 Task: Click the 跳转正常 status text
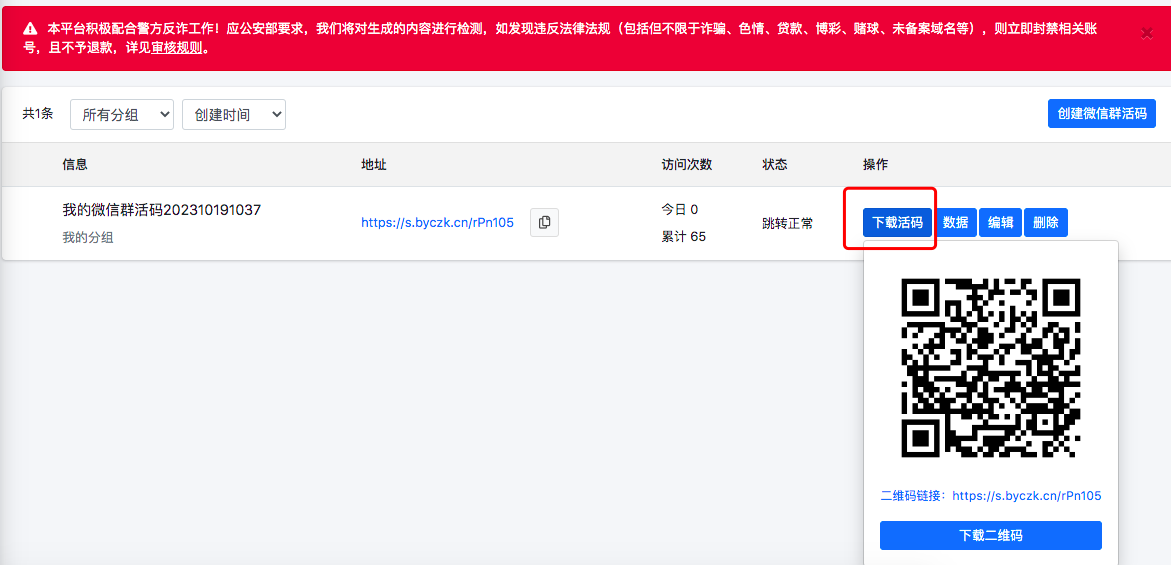[x=787, y=223]
